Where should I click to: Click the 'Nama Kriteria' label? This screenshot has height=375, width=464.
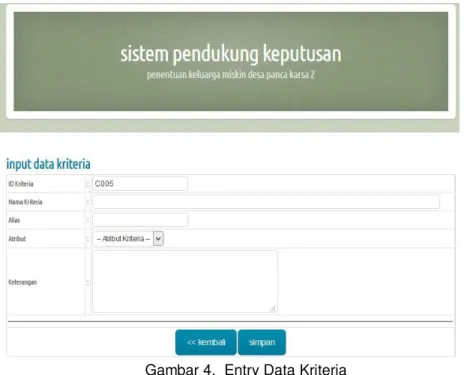click(25, 202)
